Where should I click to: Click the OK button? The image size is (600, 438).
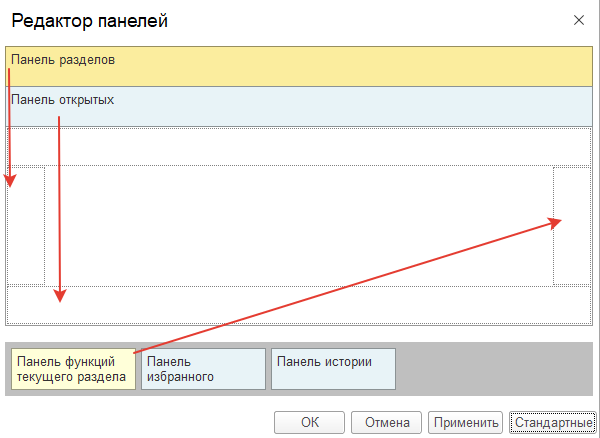pos(309,422)
